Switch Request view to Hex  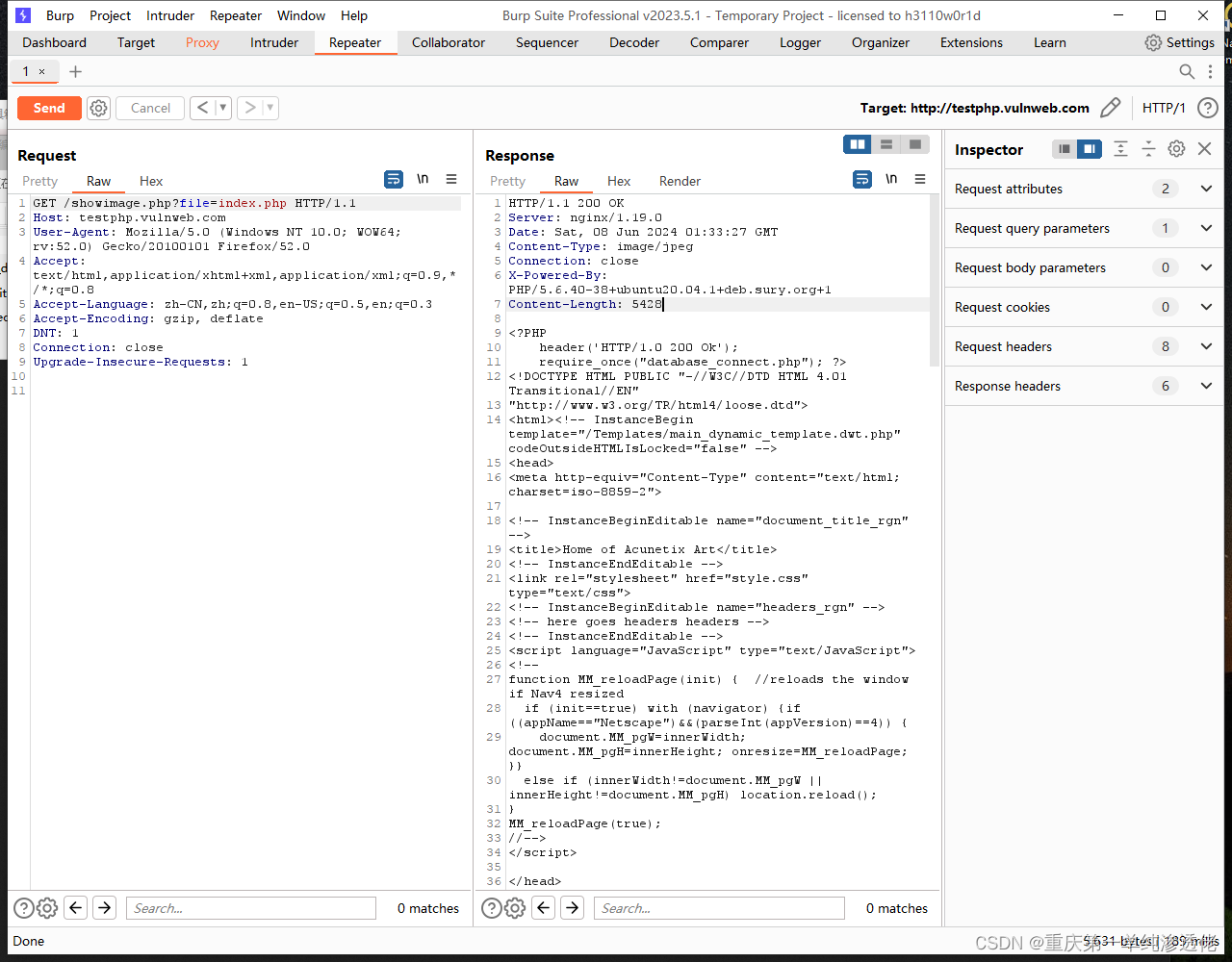151,181
